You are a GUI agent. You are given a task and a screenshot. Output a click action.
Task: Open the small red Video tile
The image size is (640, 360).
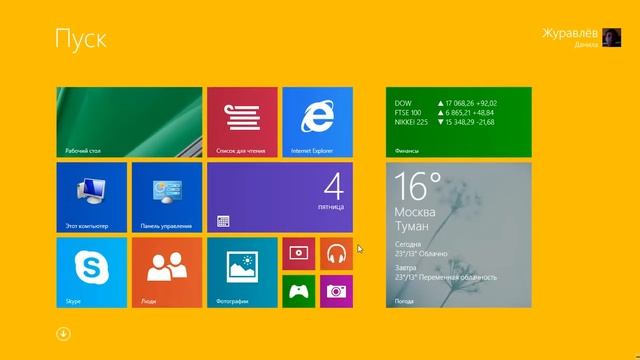299,254
